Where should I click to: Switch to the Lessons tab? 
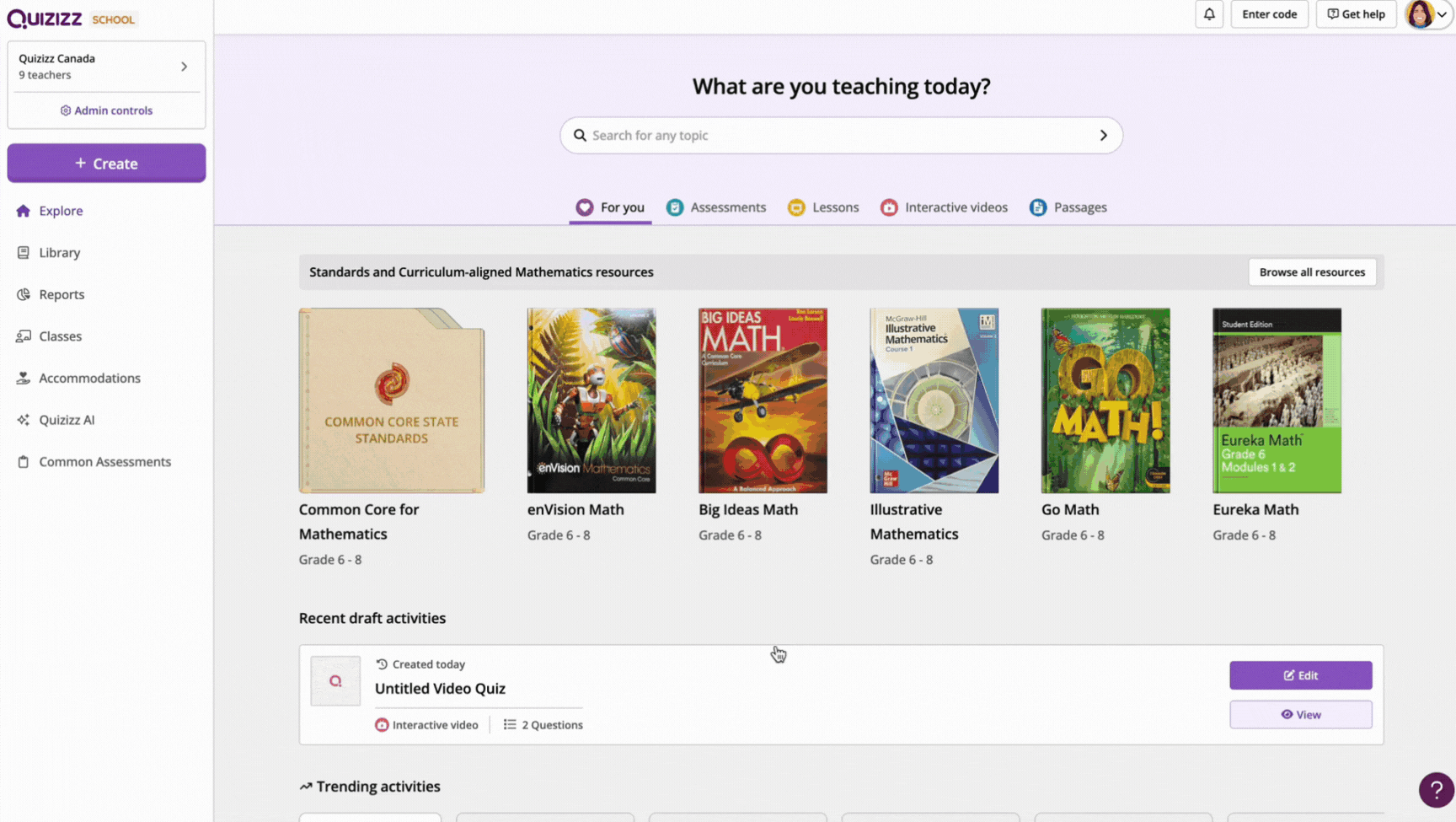(823, 207)
